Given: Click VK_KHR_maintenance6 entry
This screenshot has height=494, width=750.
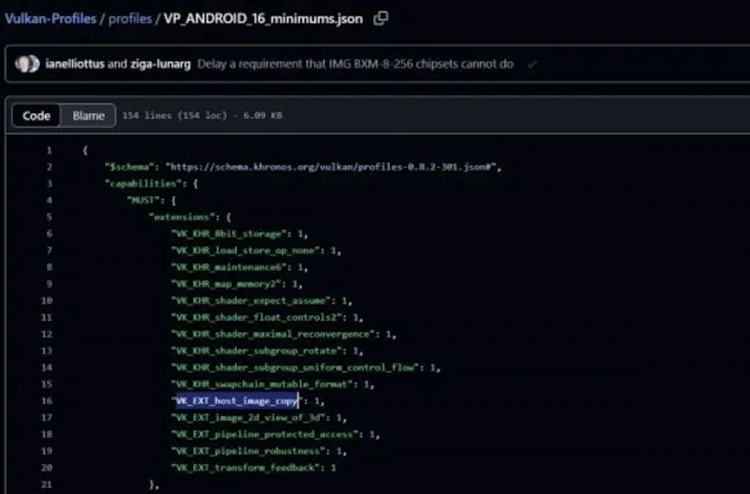Looking at the screenshot, I should coord(231,267).
